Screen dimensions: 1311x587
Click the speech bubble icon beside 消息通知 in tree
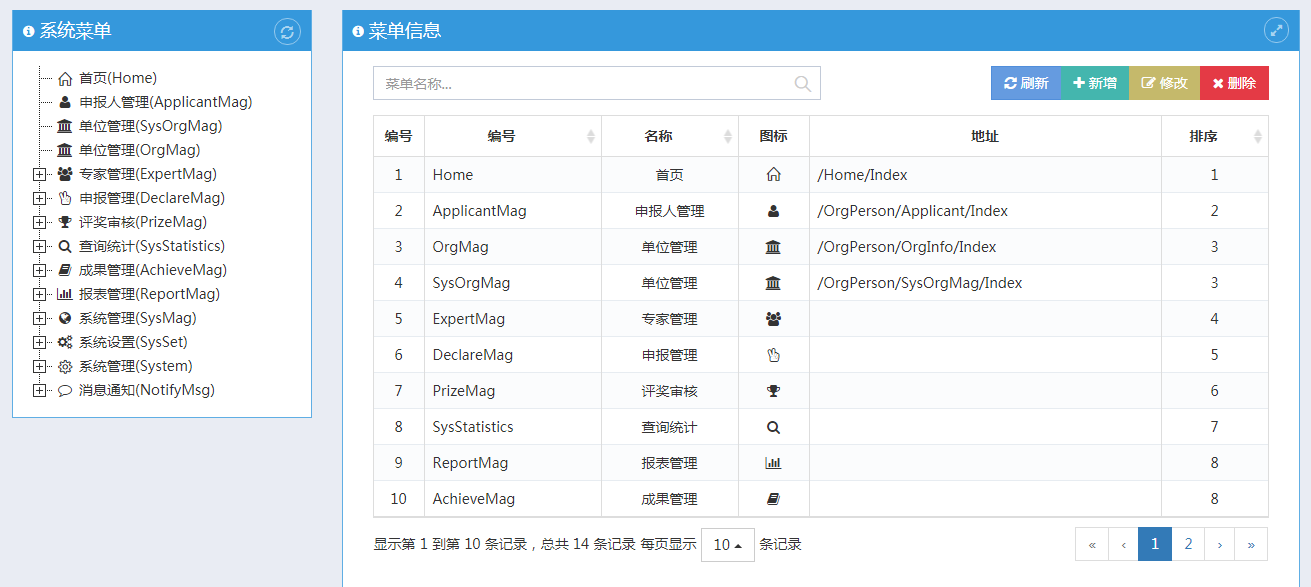[x=65, y=390]
